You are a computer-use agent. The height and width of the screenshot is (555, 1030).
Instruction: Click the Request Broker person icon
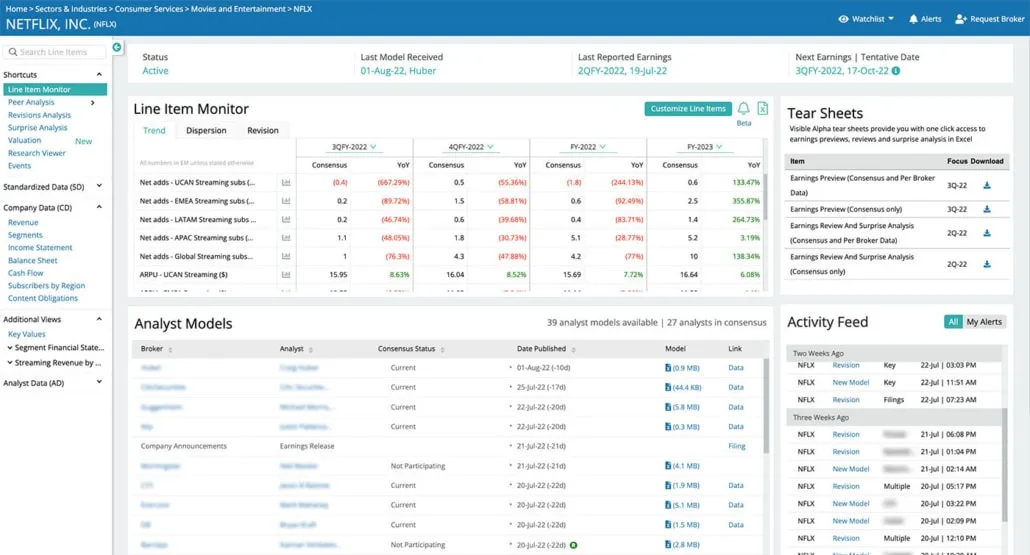coord(960,19)
